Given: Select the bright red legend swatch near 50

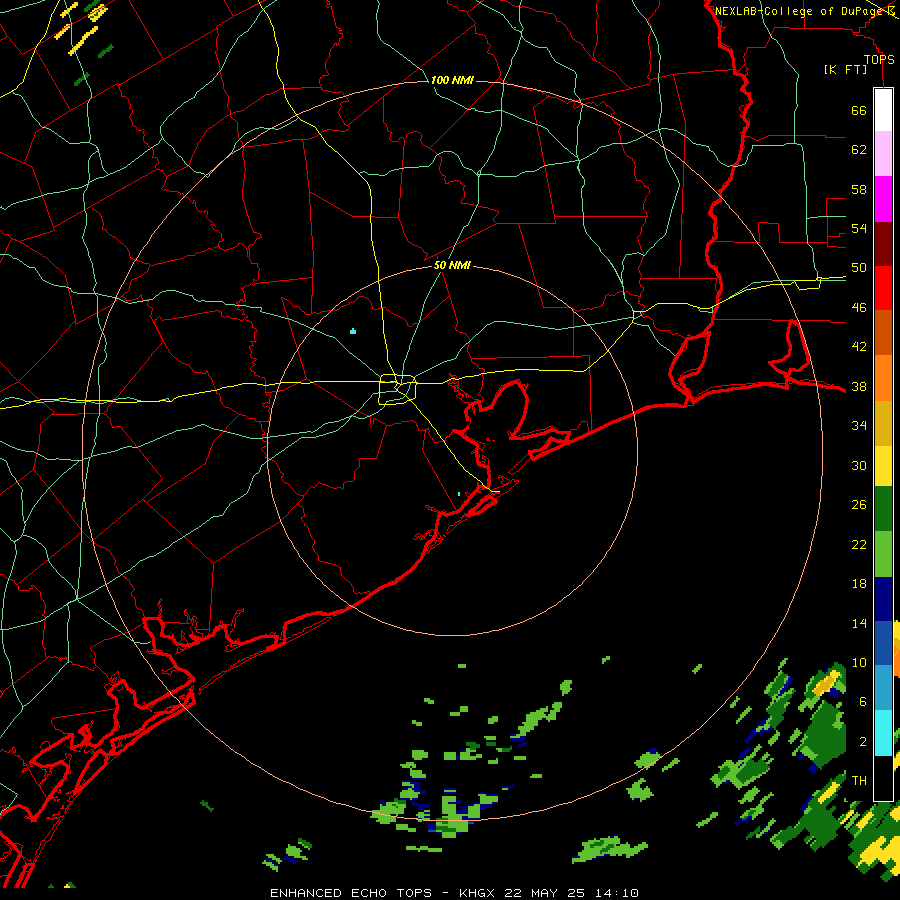Looking at the screenshot, I should point(883,288).
